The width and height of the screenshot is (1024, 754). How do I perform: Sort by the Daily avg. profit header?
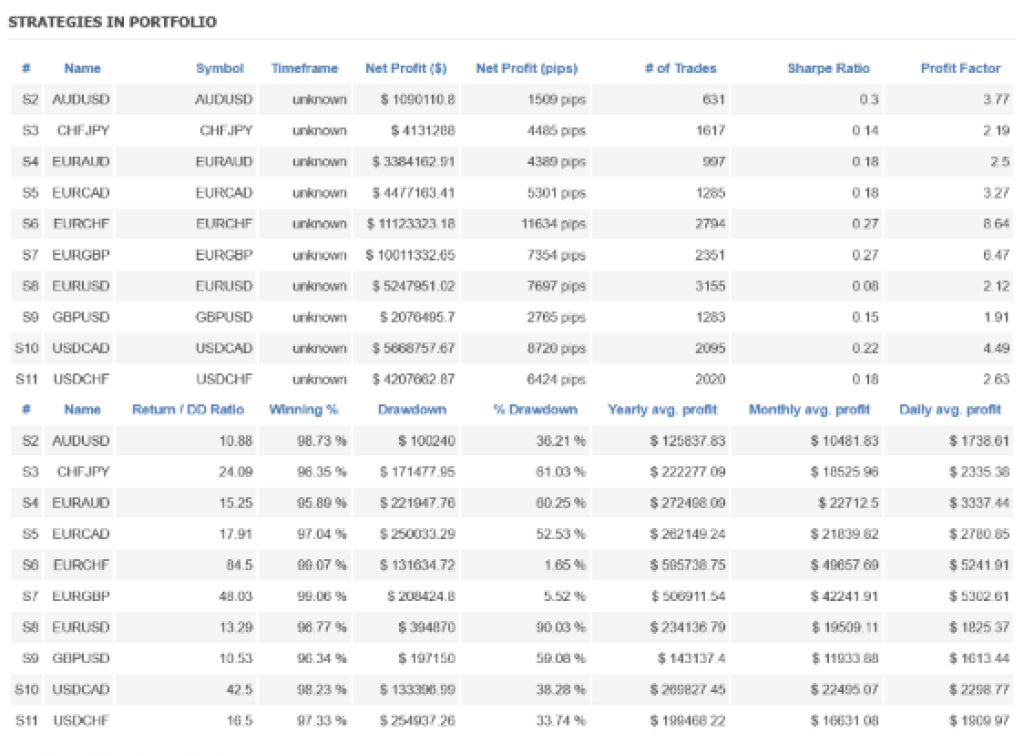(x=950, y=410)
